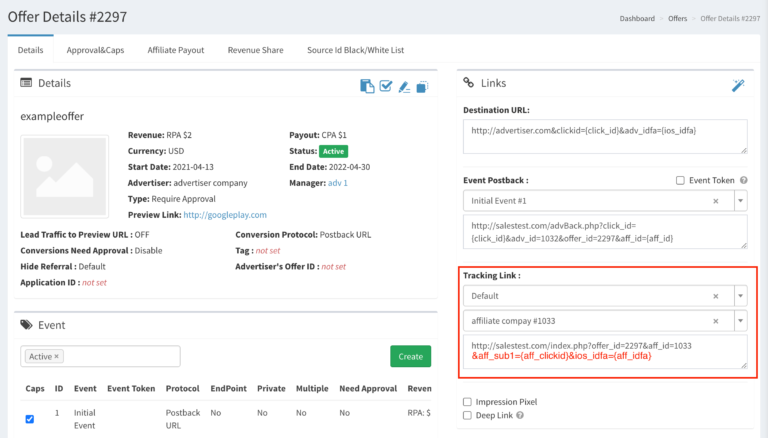Check the Impression Pixel checkbox

tap(468, 402)
